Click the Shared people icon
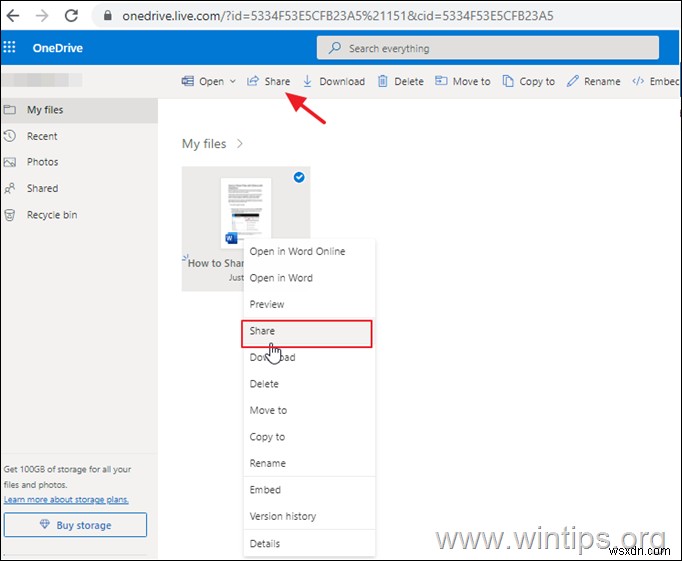Screen dimensions: 682x561 (x=10, y=188)
